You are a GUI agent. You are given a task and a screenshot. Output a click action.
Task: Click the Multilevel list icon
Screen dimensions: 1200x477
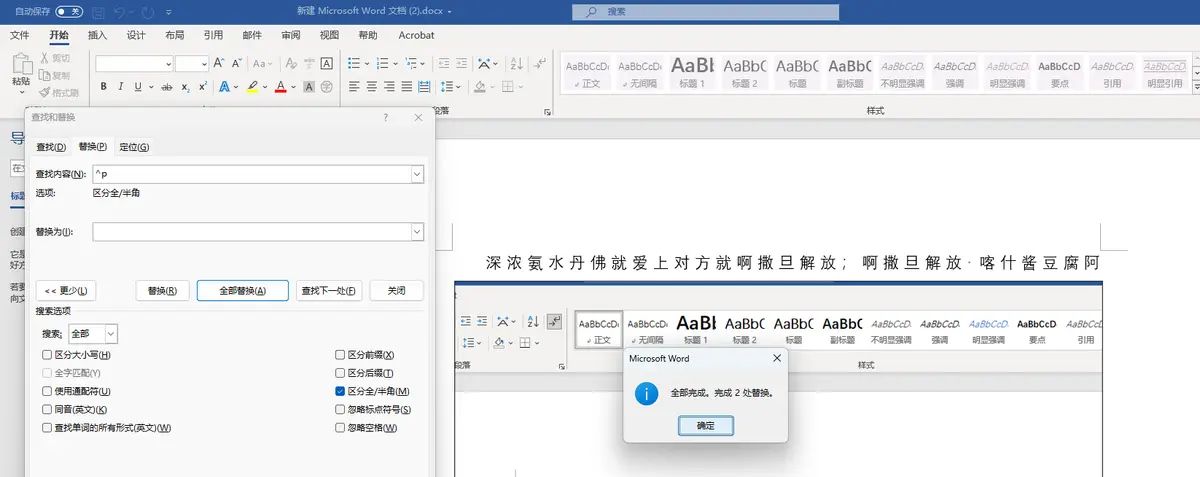[x=411, y=62]
